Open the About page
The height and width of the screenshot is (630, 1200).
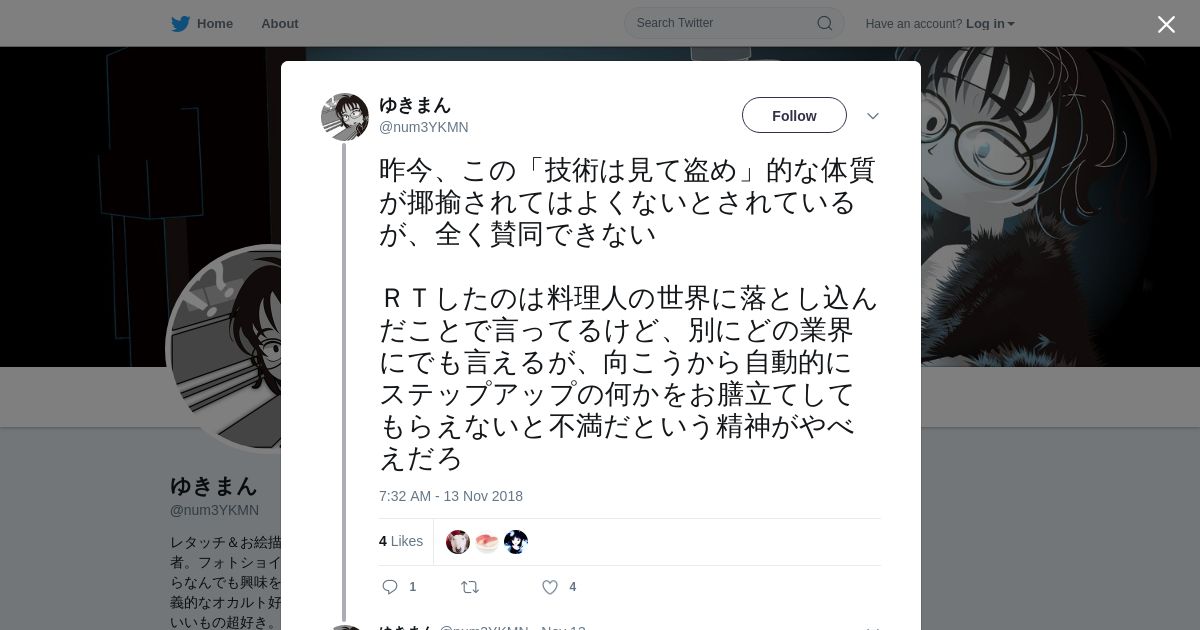[x=280, y=23]
